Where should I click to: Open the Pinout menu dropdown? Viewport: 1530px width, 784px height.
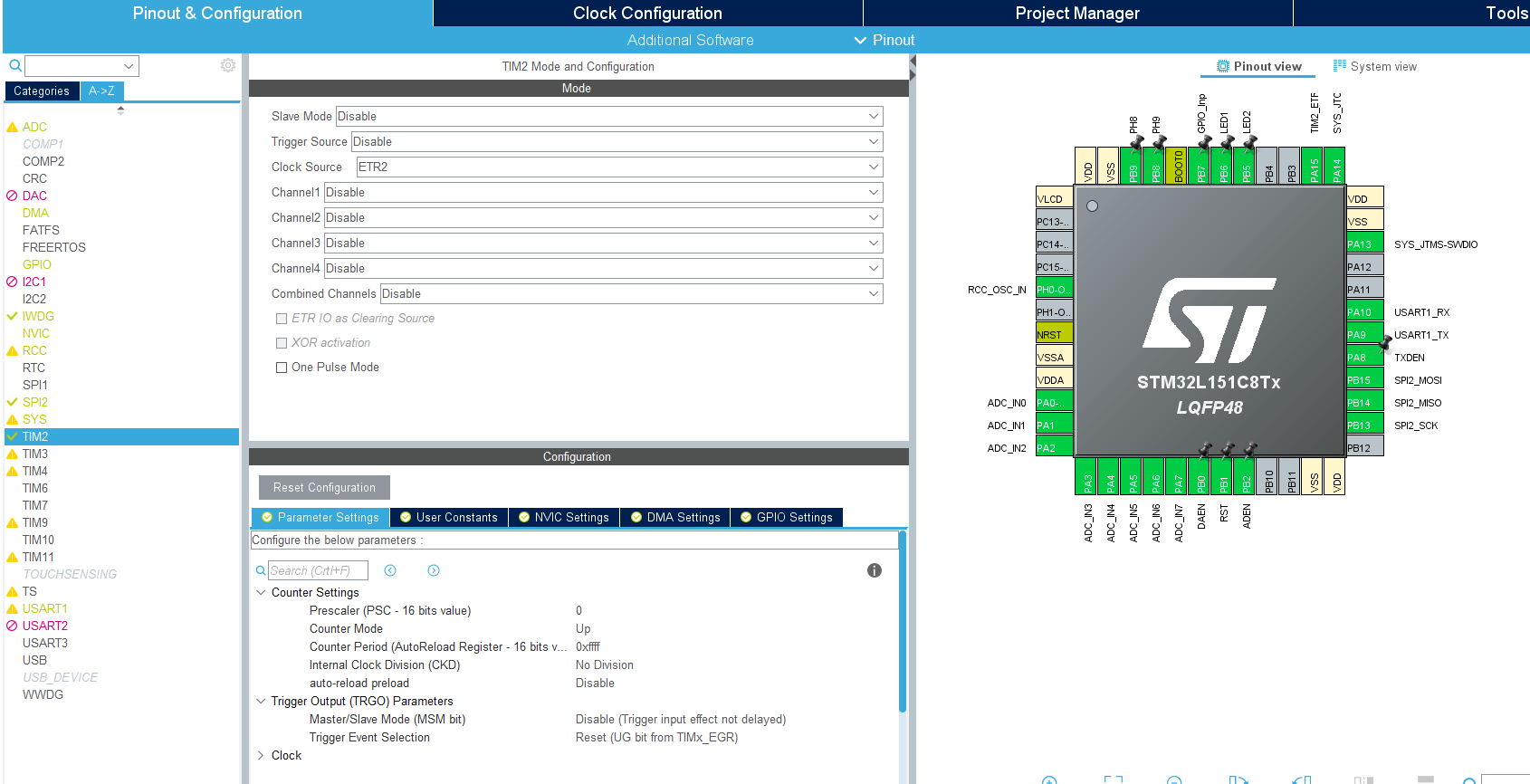point(885,40)
